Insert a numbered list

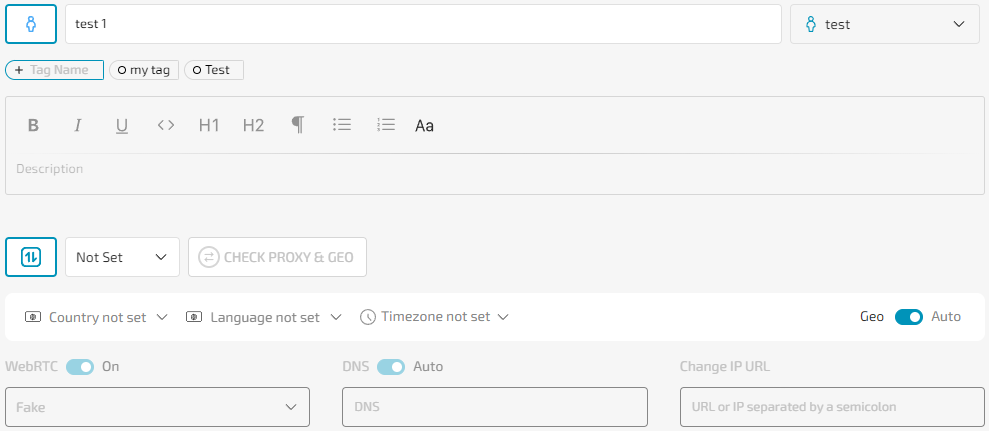(x=386, y=126)
